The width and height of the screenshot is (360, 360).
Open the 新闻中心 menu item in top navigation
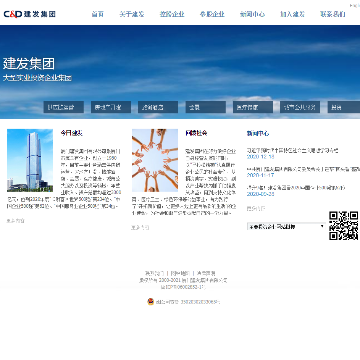pyautogui.click(x=252, y=14)
